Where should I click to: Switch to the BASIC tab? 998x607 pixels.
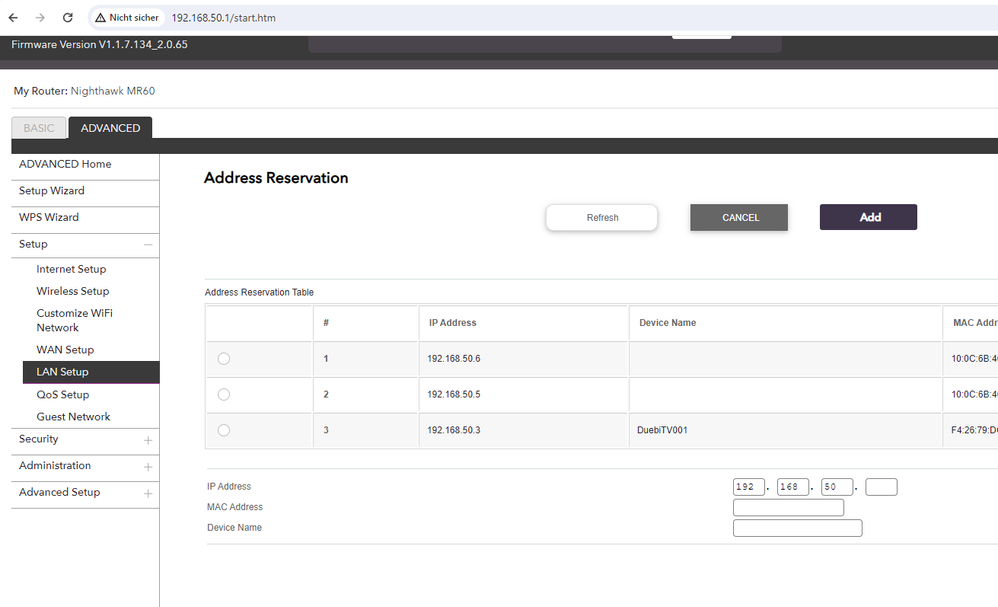39,127
